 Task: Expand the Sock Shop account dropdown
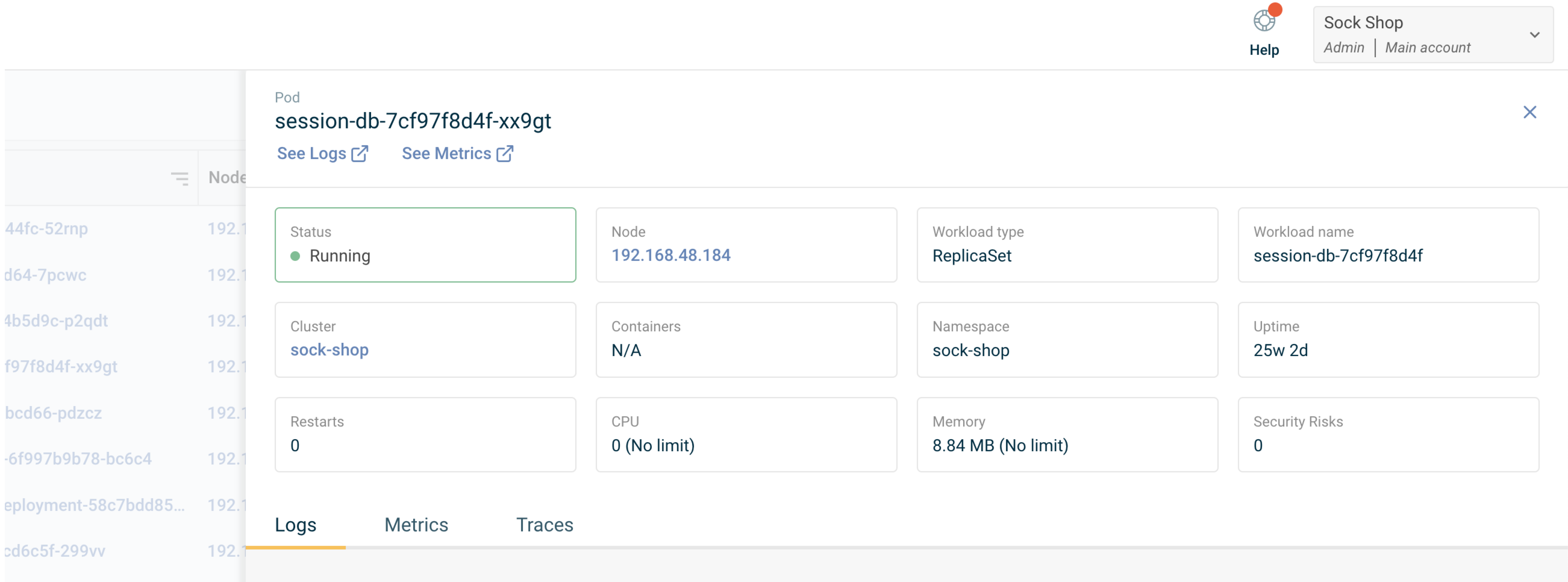coord(1433,35)
